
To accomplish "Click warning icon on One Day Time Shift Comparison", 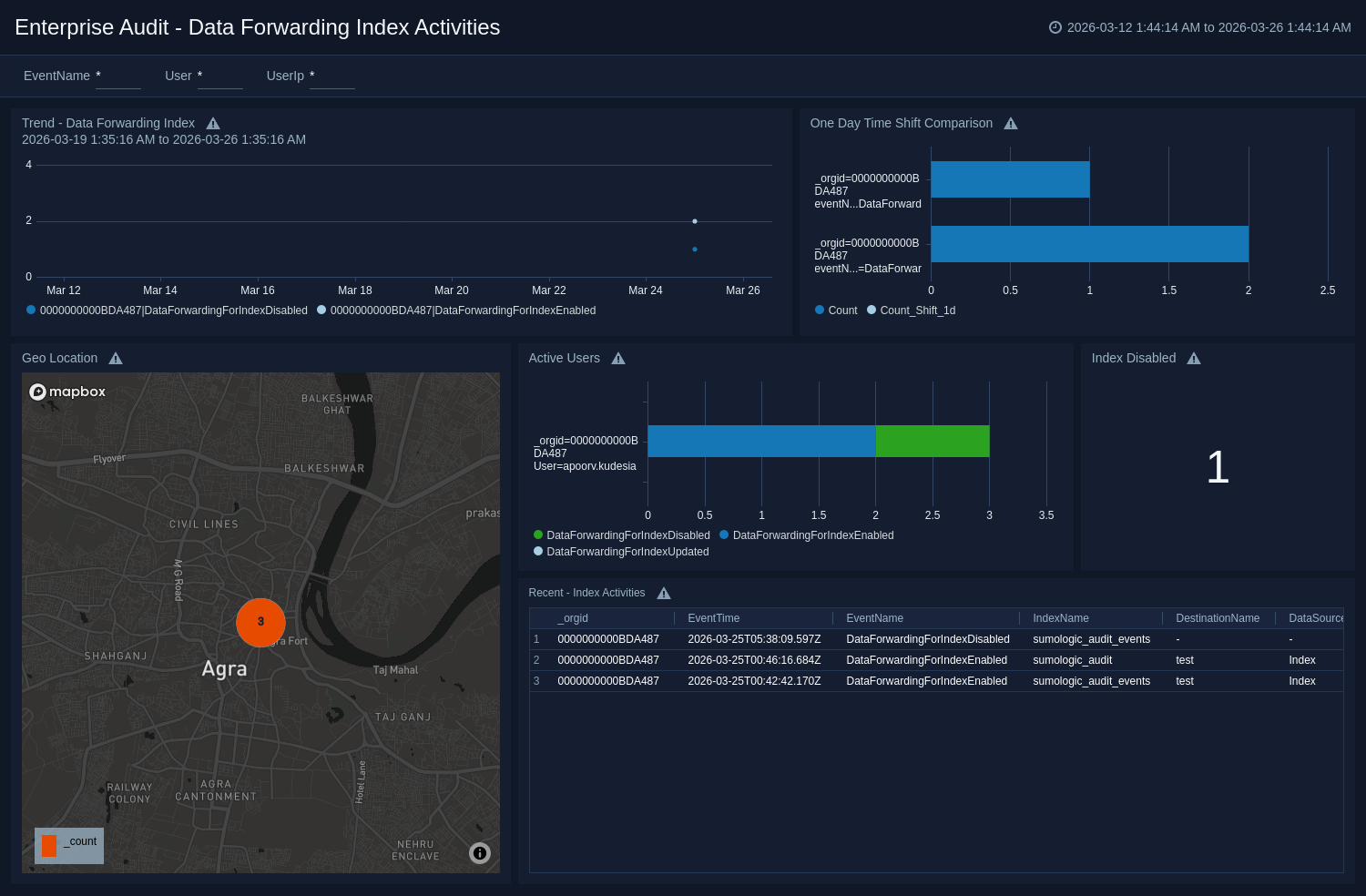I will pos(1011,124).
